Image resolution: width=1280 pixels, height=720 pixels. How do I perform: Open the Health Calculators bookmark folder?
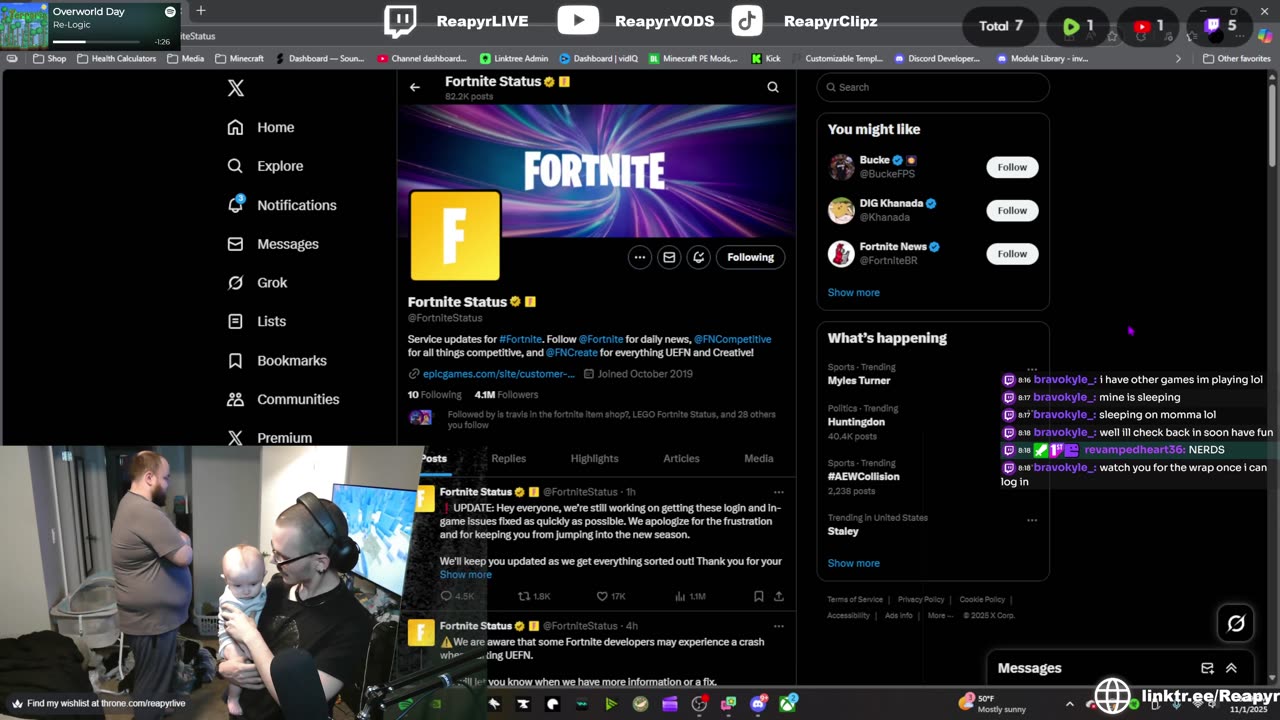pyautogui.click(x=115, y=59)
